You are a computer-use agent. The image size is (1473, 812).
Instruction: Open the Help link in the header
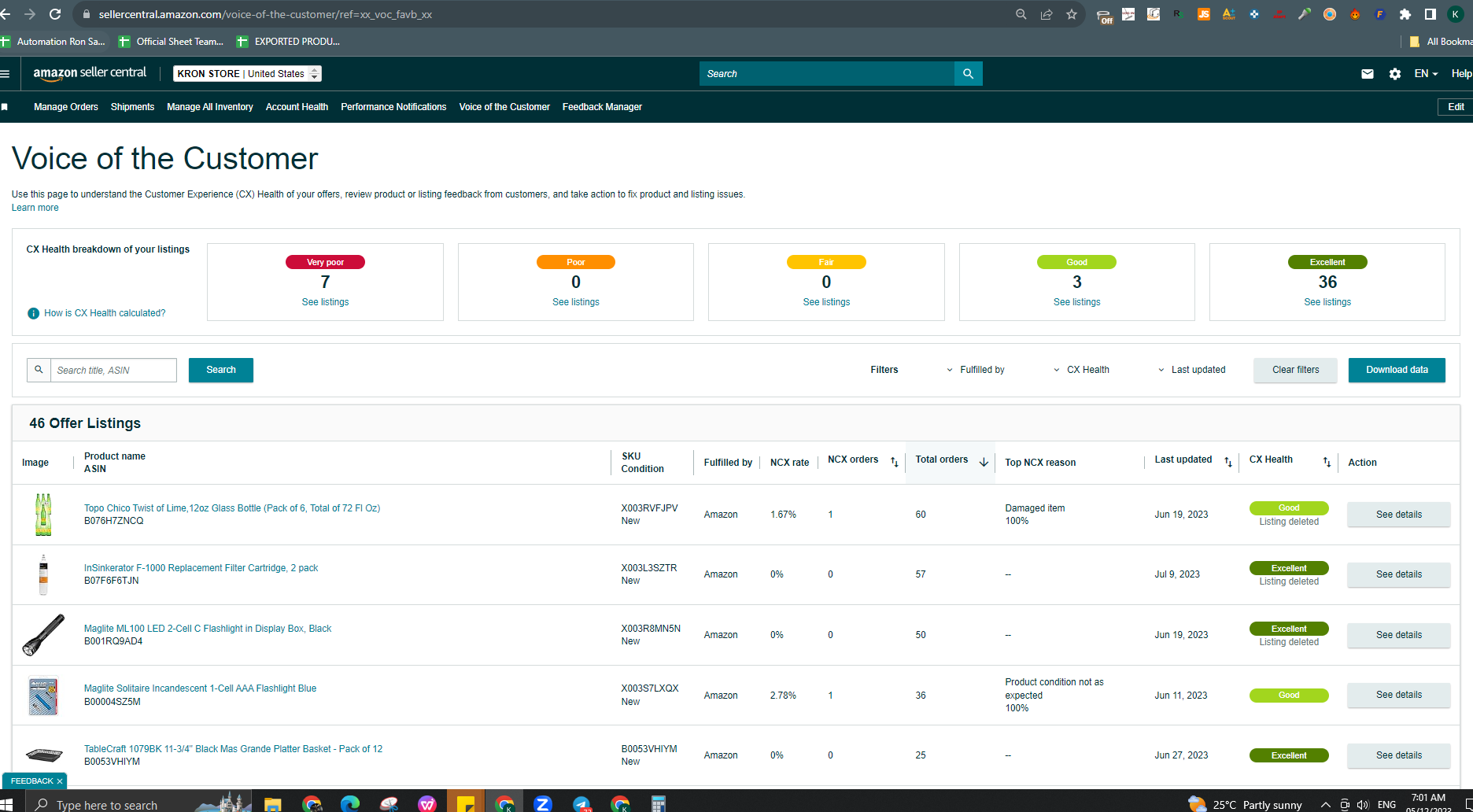(x=1461, y=74)
